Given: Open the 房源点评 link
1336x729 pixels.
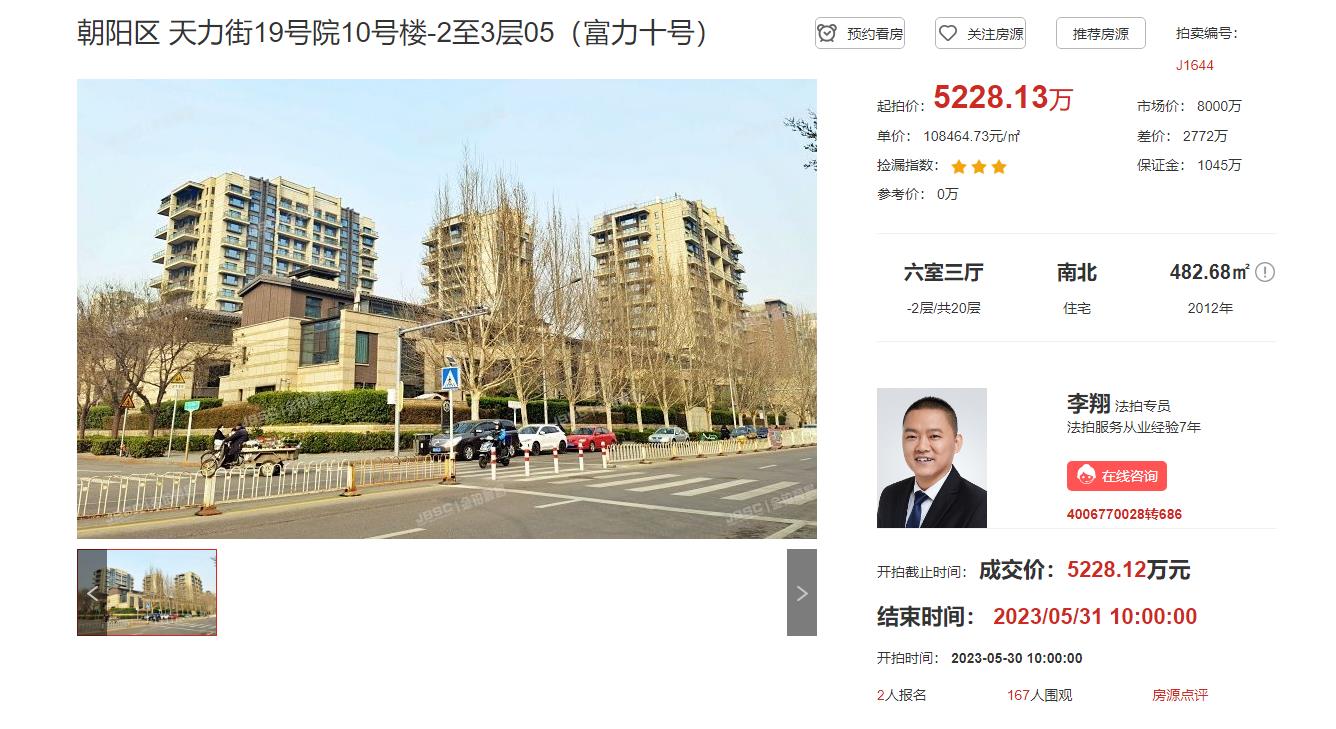Looking at the screenshot, I should click(x=1180, y=695).
